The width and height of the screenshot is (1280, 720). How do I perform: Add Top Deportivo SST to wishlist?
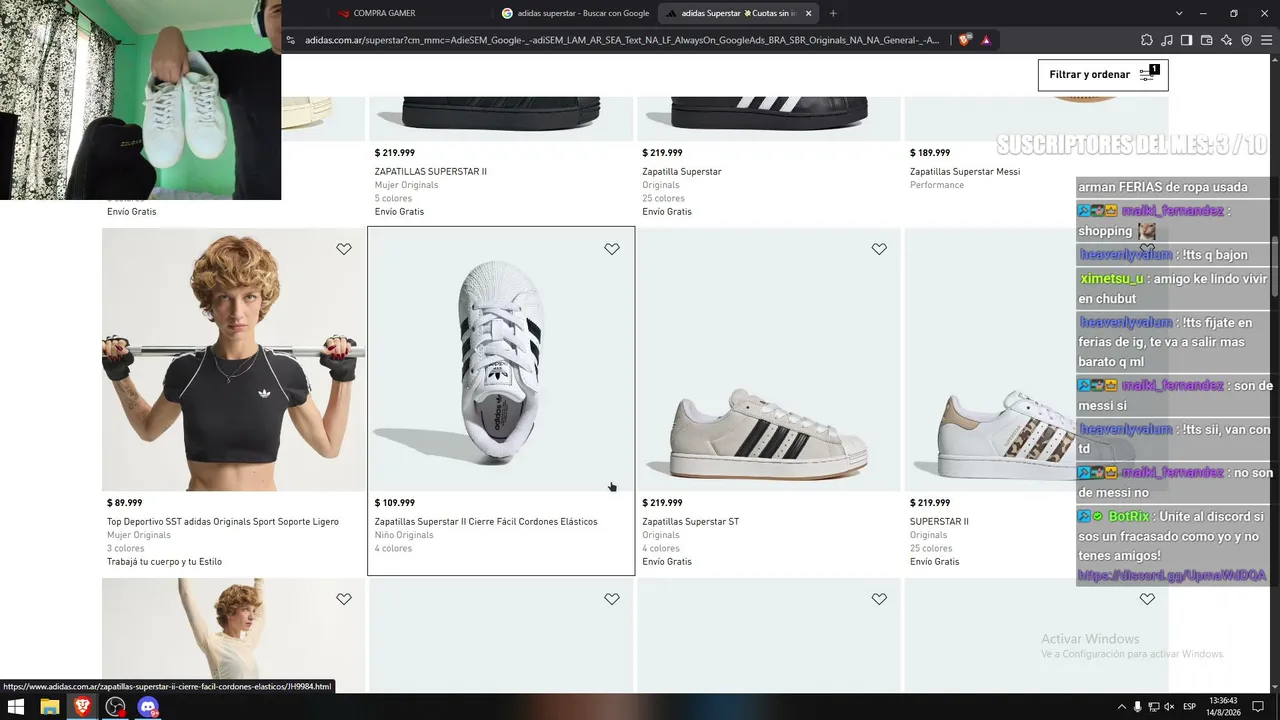coord(344,249)
